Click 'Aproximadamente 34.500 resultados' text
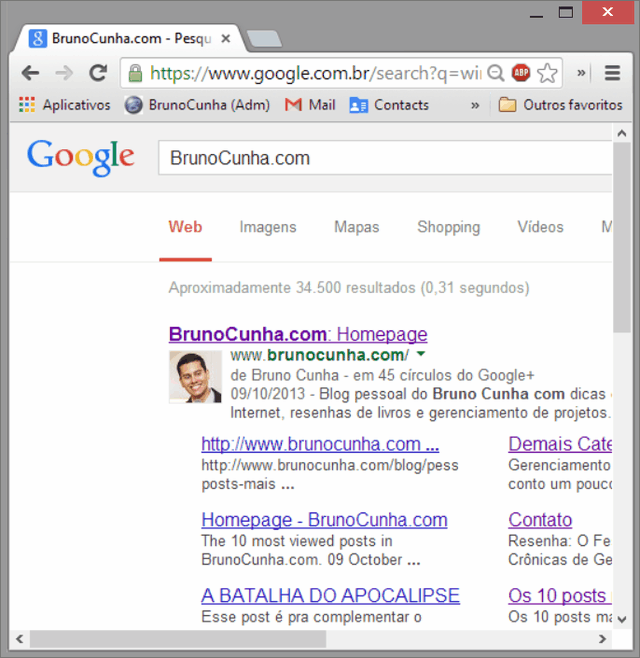 click(x=292, y=288)
